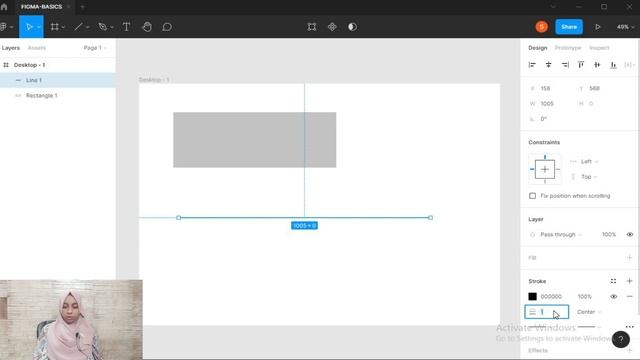640x360 pixels.
Task: Click the stroke weight input field
Action: 547,312
